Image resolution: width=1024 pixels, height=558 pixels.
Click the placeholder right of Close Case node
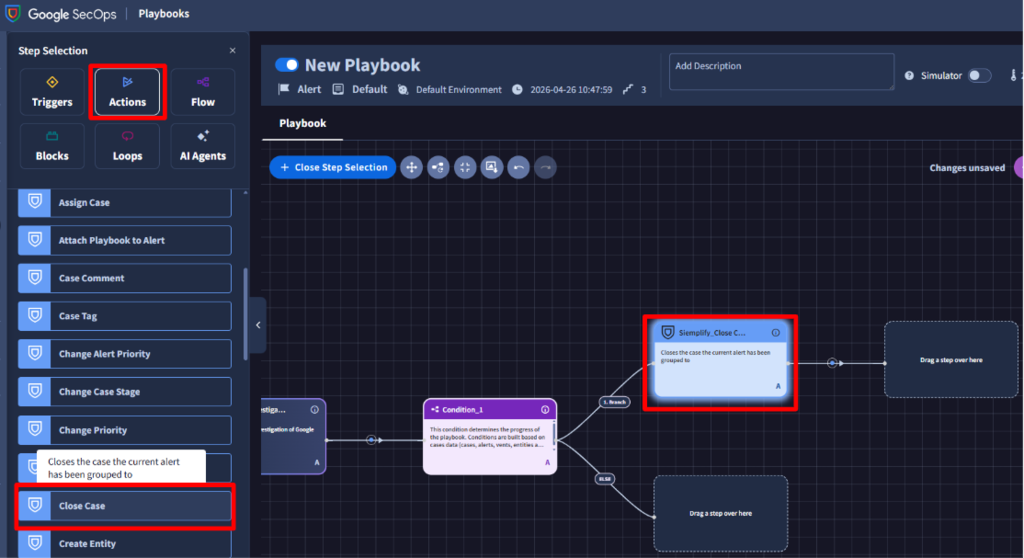(951, 359)
